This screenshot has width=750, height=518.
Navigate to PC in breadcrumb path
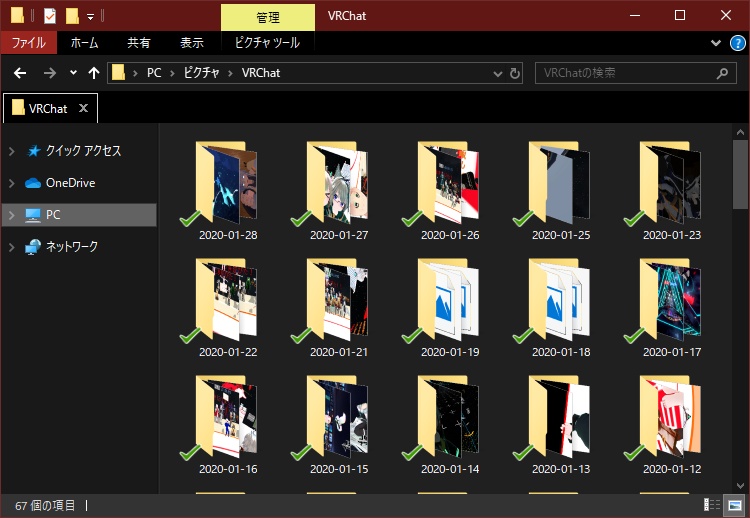pyautogui.click(x=154, y=73)
